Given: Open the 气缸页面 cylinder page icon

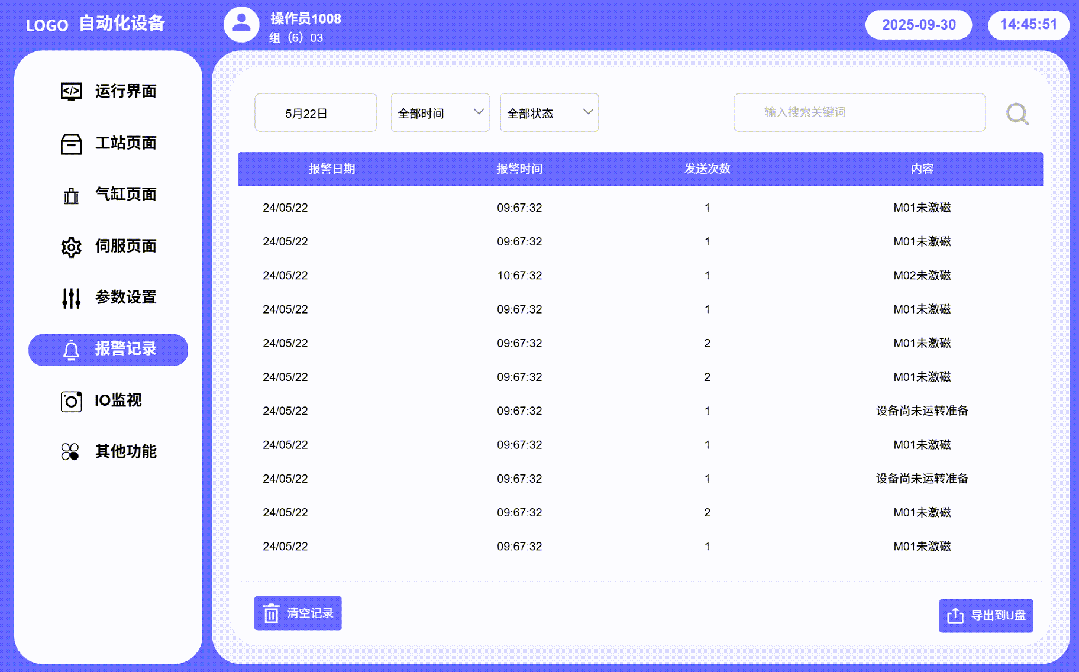Looking at the screenshot, I should click(70, 194).
